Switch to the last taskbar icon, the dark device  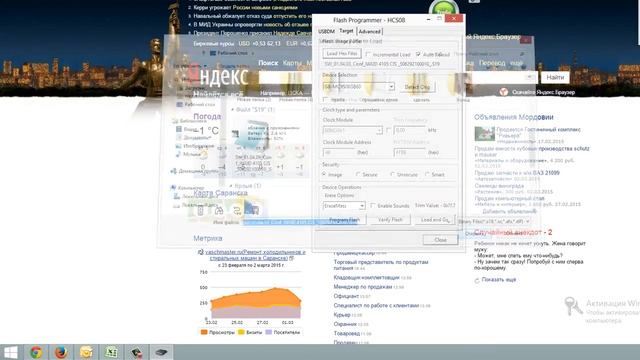coord(161,352)
